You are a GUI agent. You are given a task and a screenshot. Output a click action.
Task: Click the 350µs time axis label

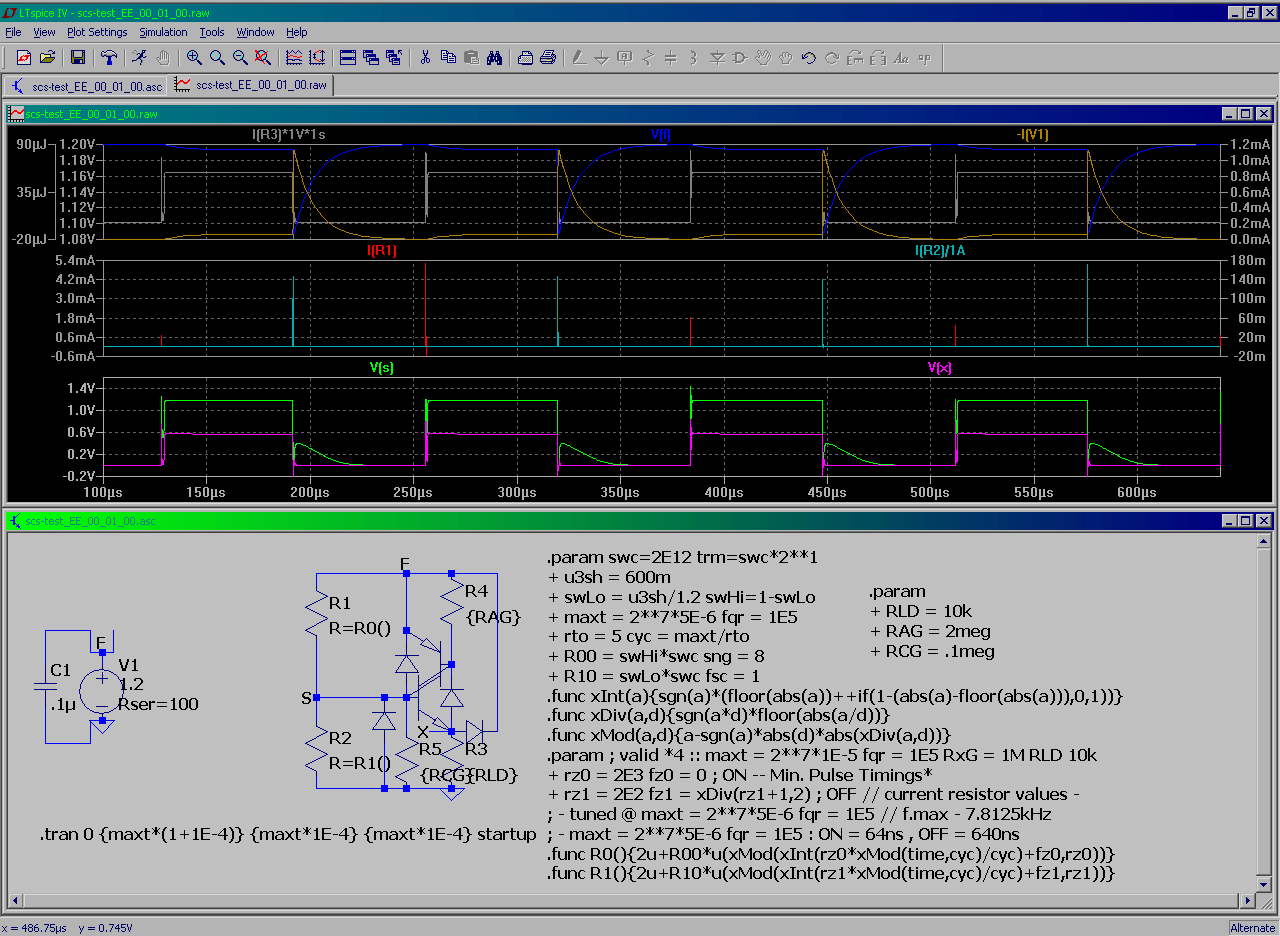point(621,493)
